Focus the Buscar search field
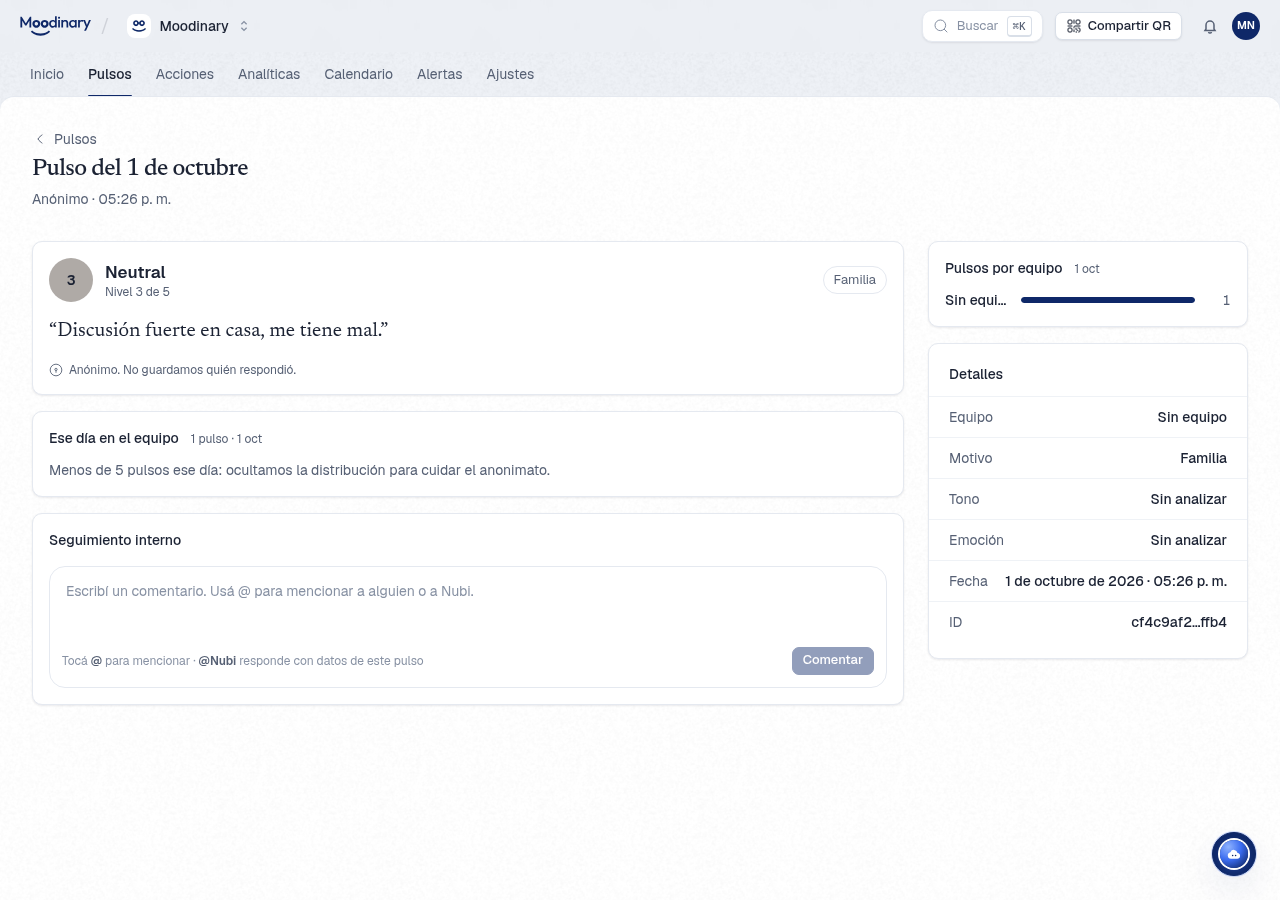The width and height of the screenshot is (1280, 900). (982, 26)
